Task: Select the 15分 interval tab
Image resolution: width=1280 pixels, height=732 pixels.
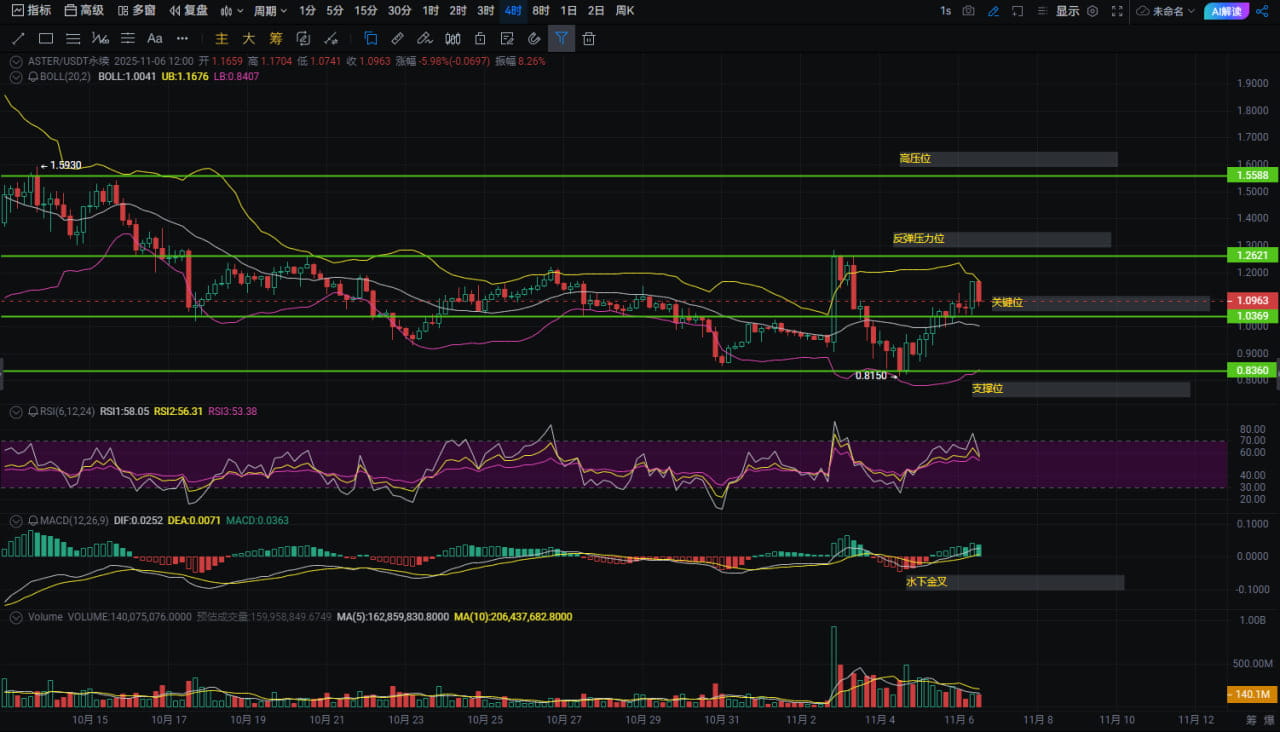Action: pos(366,11)
